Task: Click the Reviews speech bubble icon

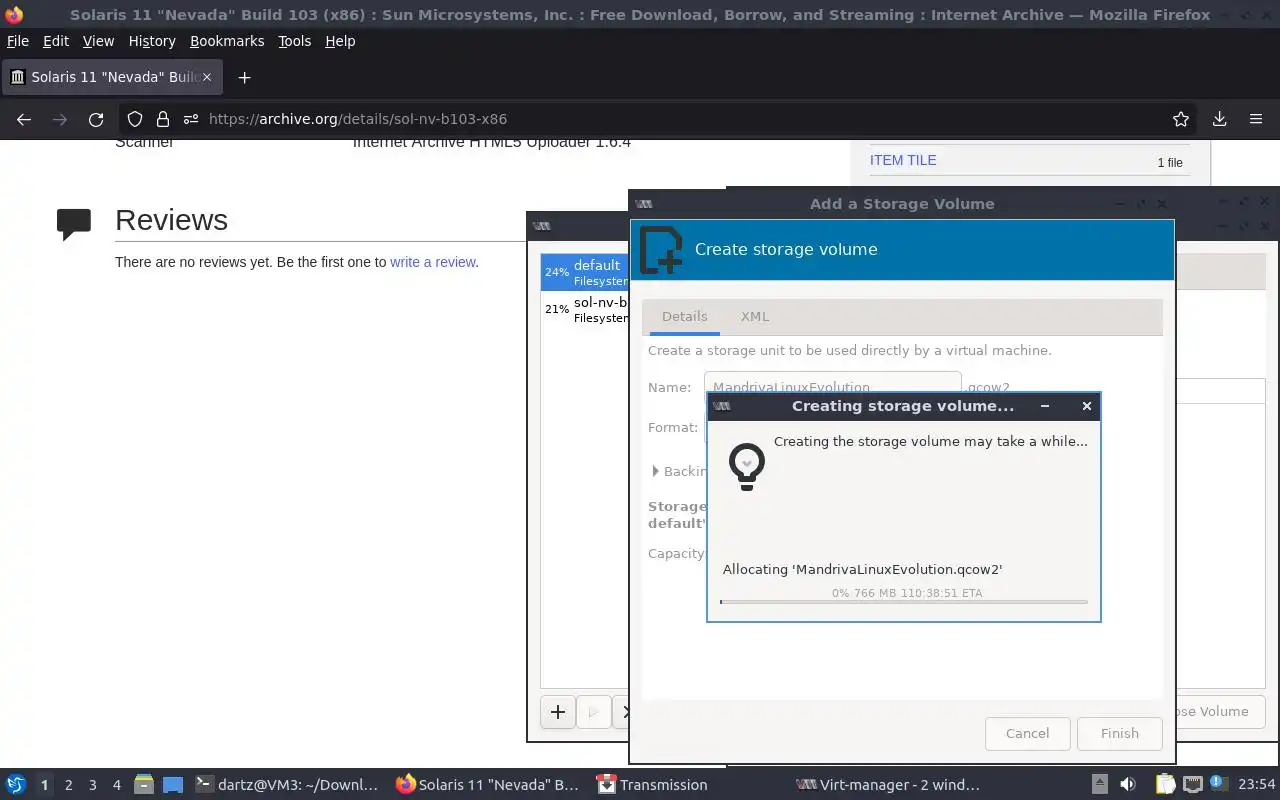Action: [74, 224]
